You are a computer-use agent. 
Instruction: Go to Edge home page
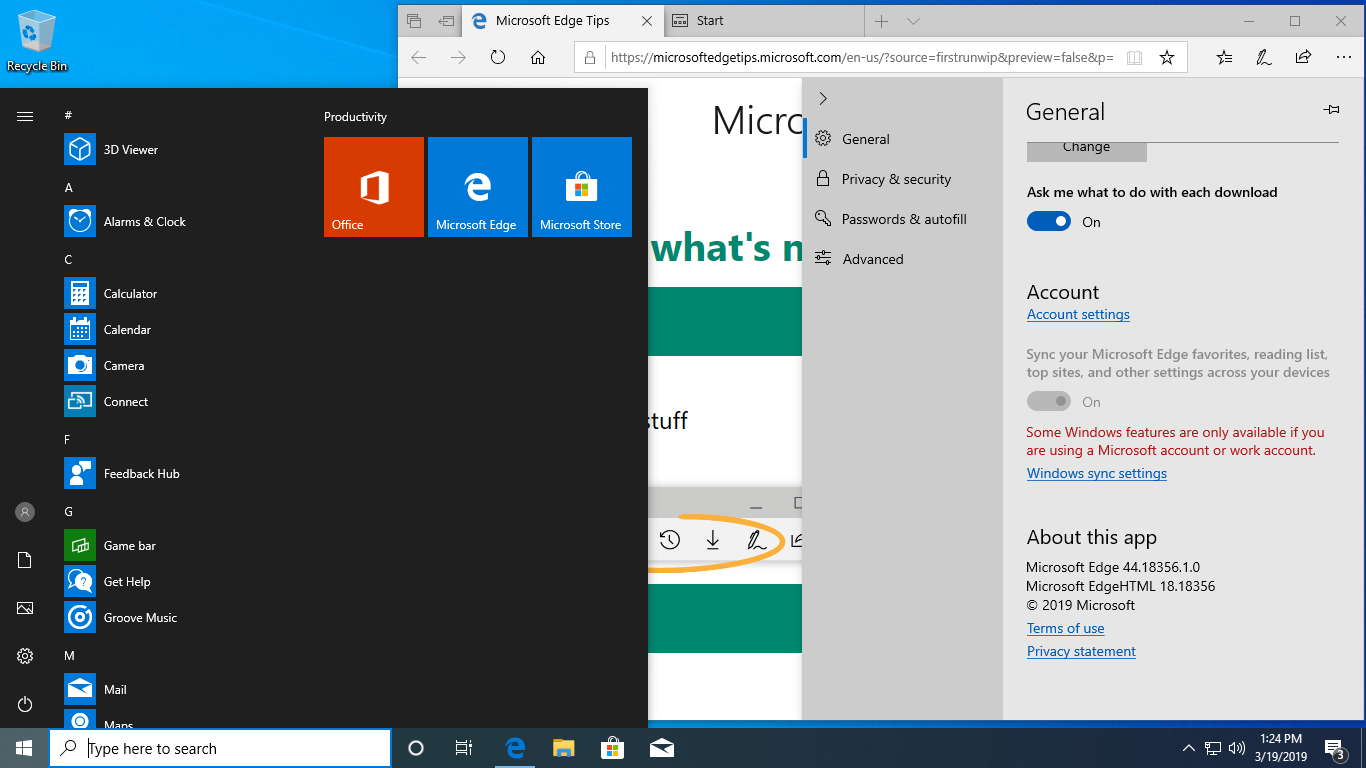click(x=538, y=58)
